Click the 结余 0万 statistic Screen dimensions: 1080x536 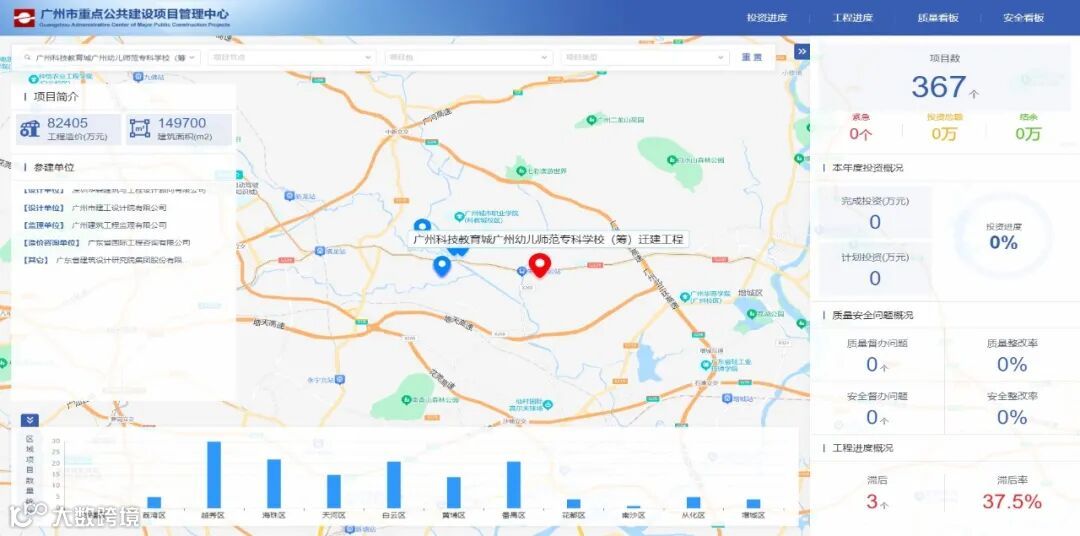1028,127
